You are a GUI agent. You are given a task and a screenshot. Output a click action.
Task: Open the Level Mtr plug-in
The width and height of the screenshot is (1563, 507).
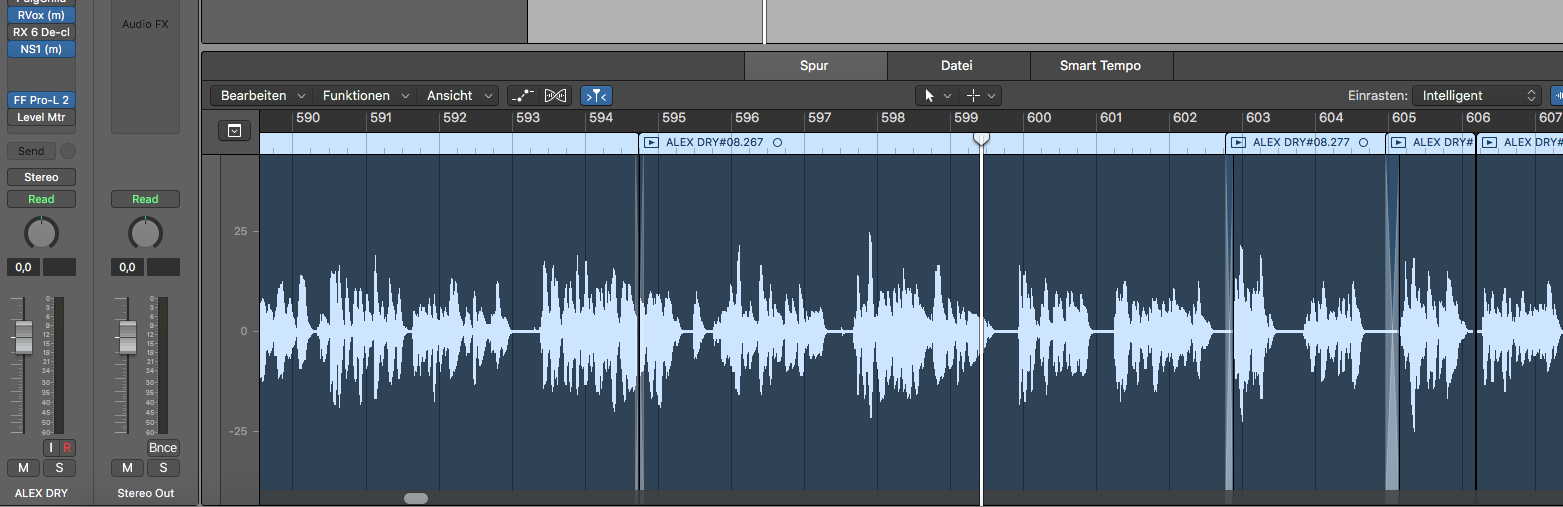click(41, 117)
